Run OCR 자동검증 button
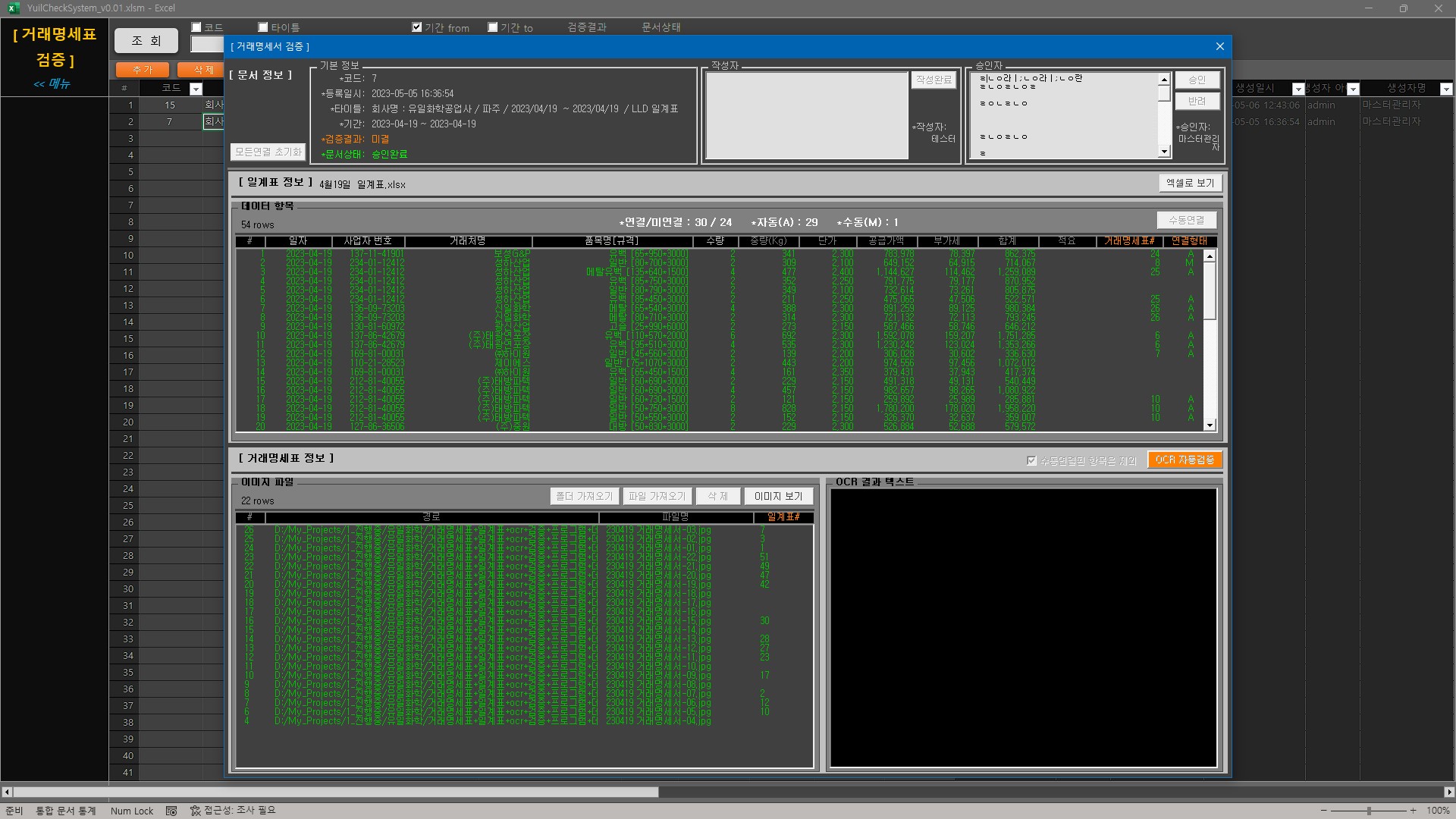This screenshot has width=1456, height=819. 1185,460
